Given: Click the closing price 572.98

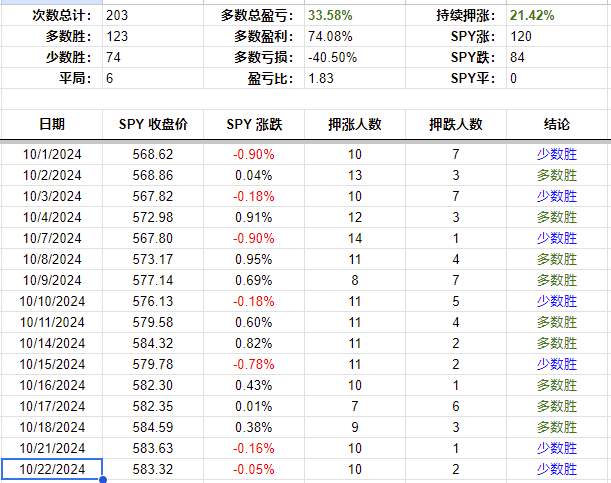Looking at the screenshot, I should coord(153,217).
